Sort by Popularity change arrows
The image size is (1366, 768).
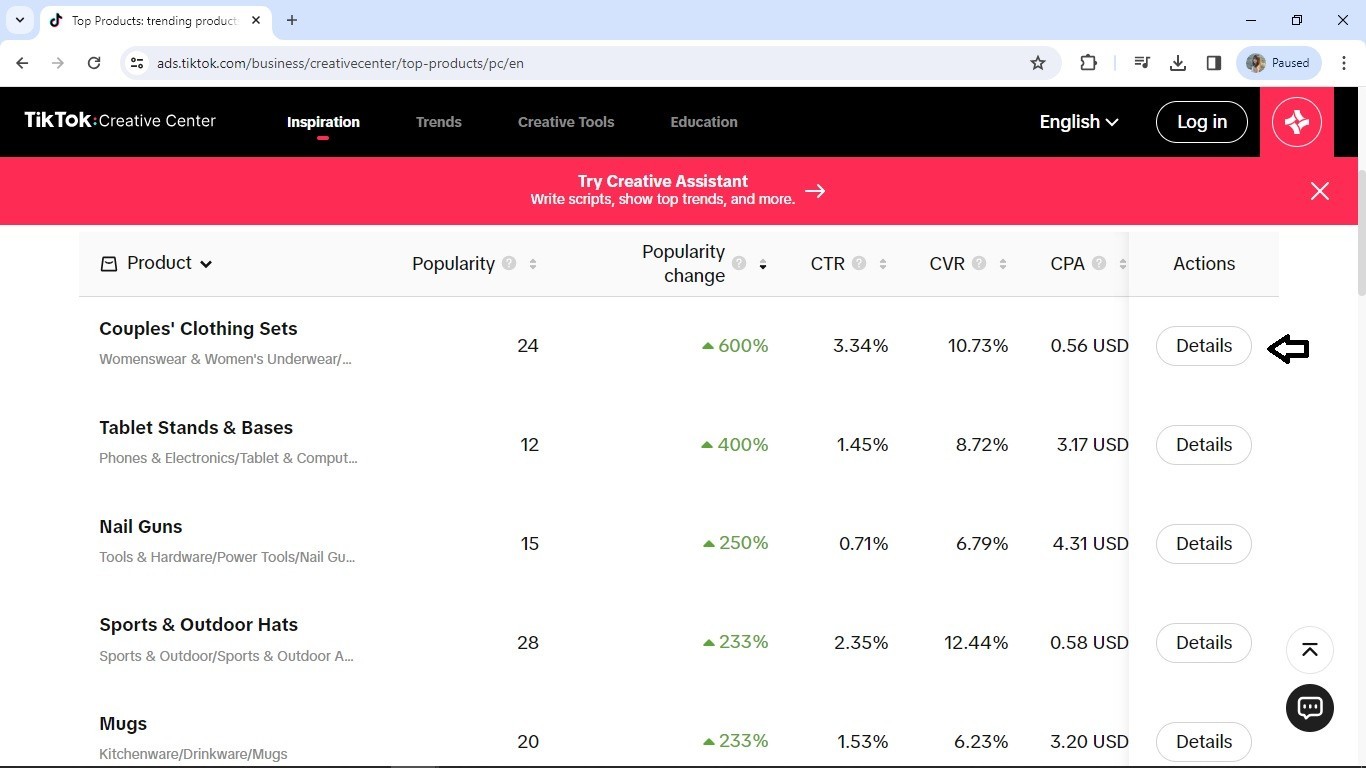[x=762, y=264]
